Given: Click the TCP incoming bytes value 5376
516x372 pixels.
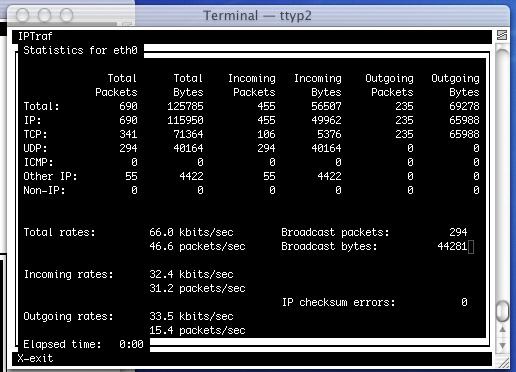Looking at the screenshot, I should click(x=329, y=134).
